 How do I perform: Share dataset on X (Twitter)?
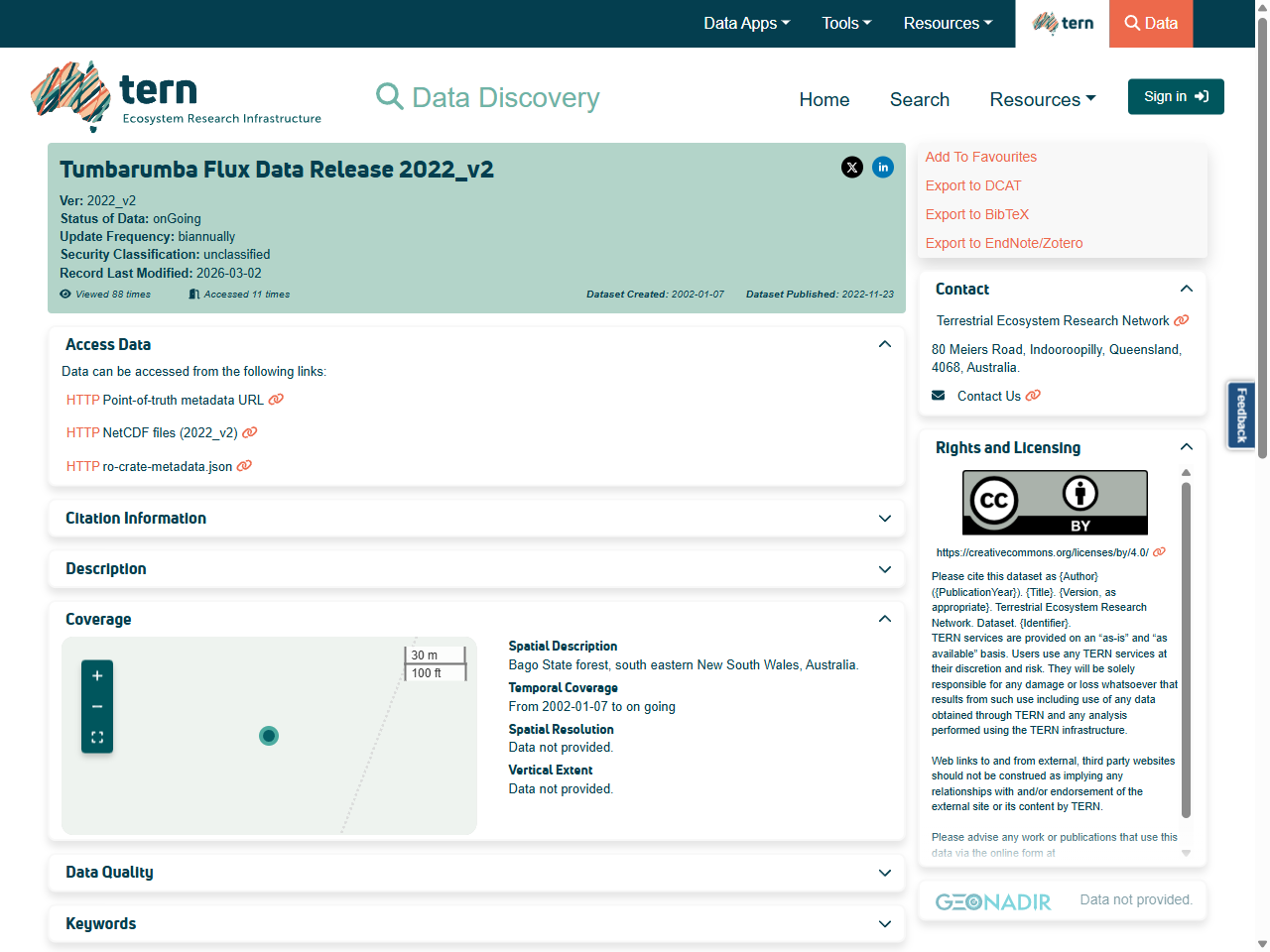click(x=852, y=168)
